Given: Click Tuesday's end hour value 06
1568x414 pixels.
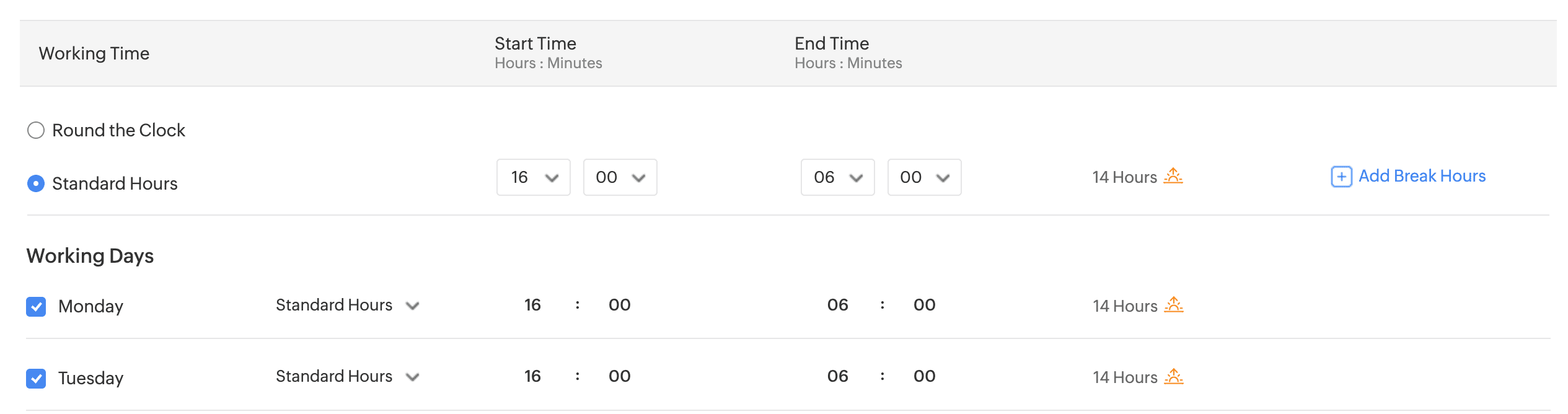Looking at the screenshot, I should tap(837, 376).
